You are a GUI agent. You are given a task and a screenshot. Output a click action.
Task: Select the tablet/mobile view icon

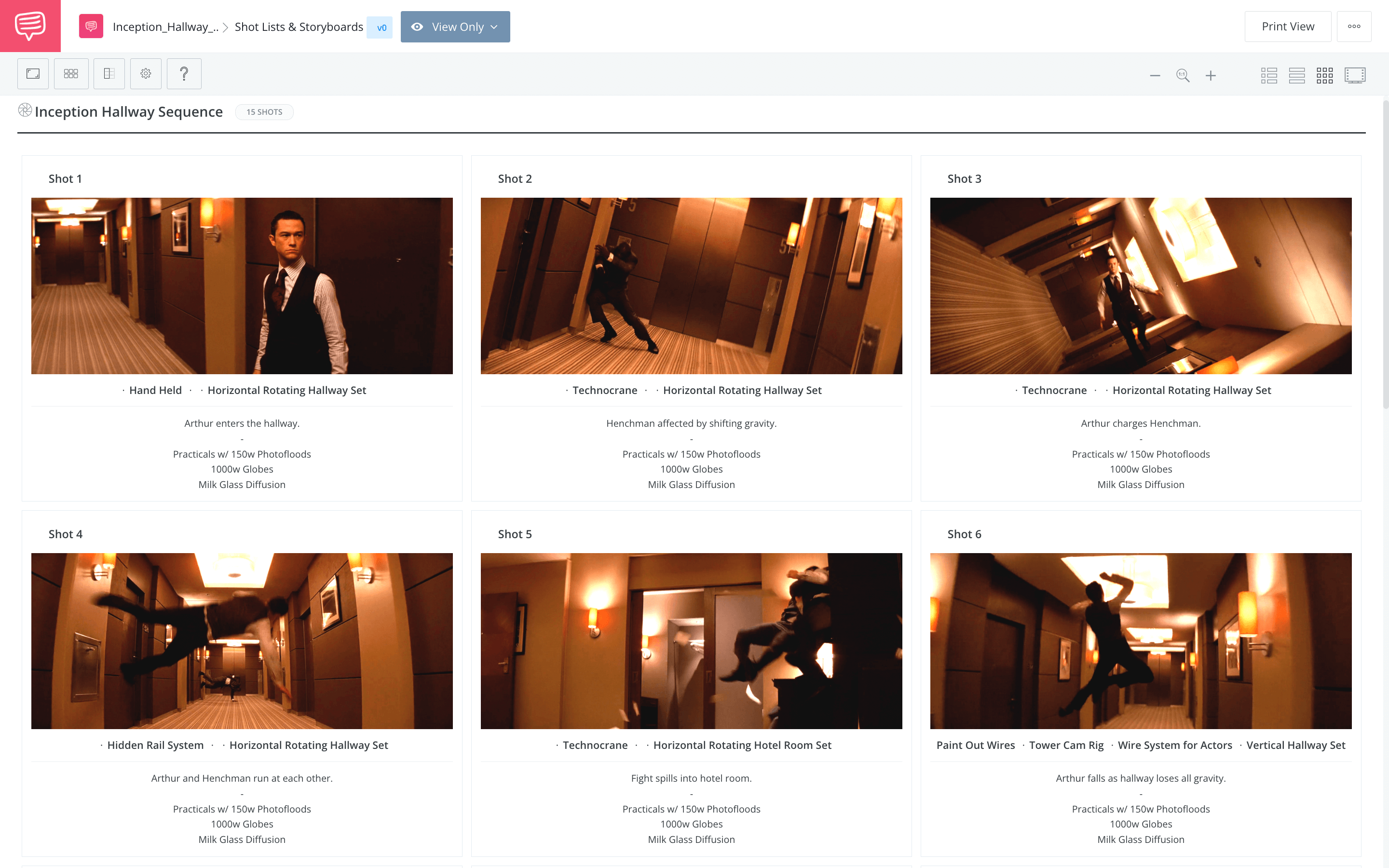point(107,73)
